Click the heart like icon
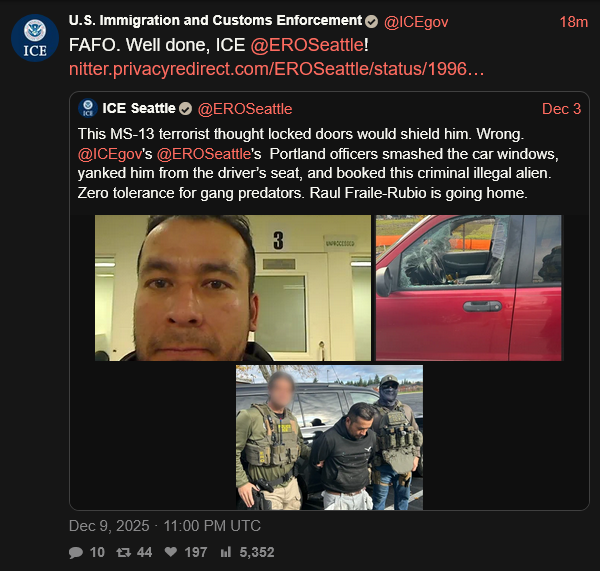 point(171,552)
